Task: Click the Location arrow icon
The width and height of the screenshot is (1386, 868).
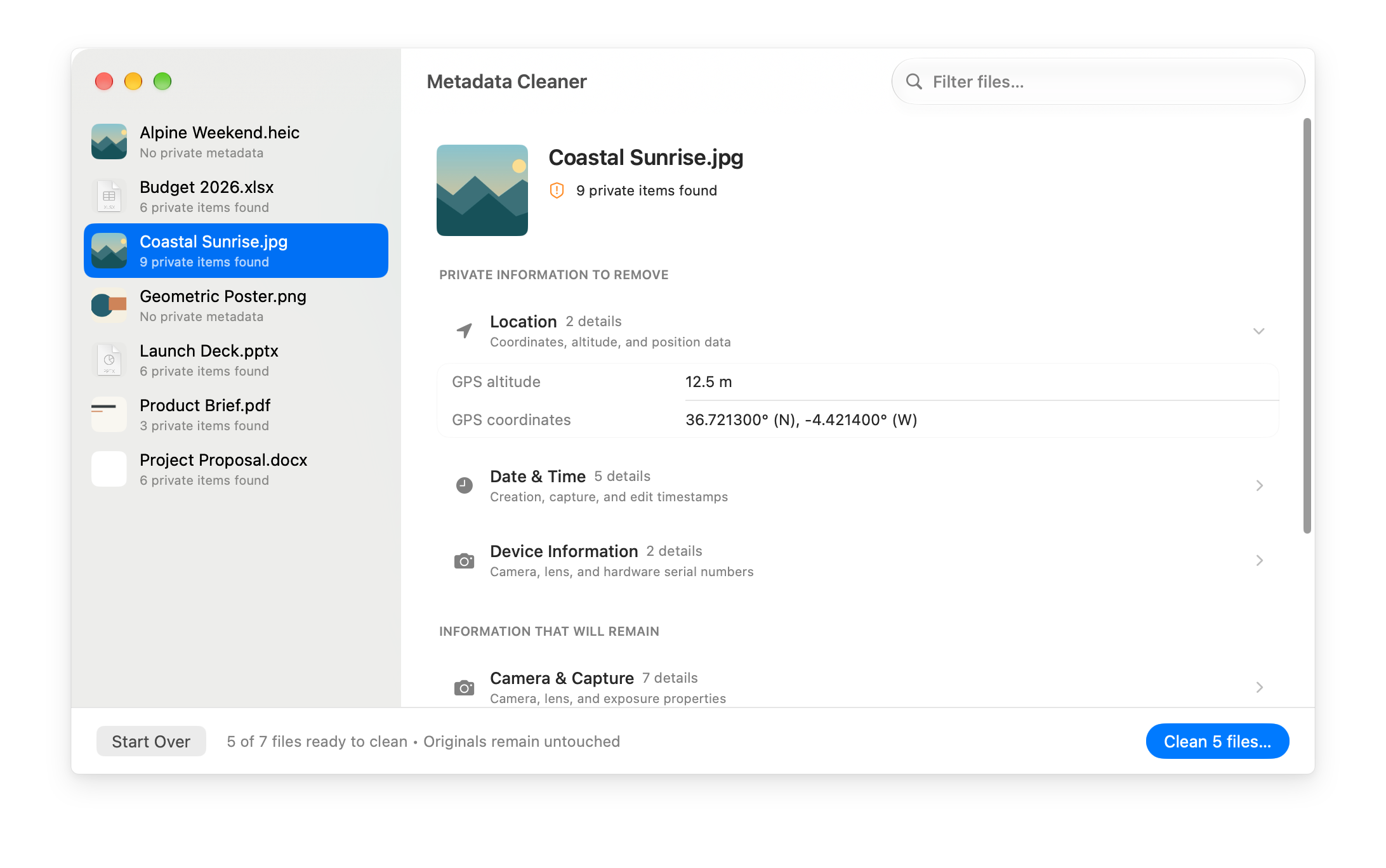Action: point(465,331)
